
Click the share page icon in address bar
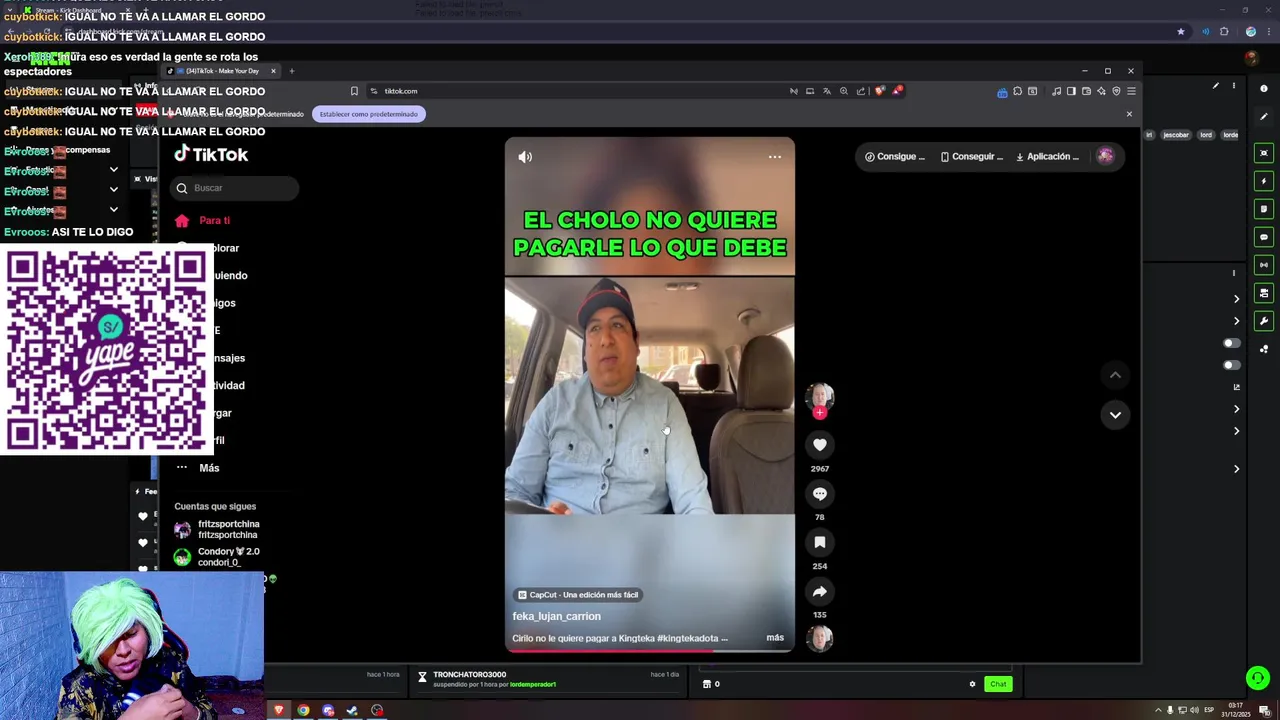coord(861,91)
